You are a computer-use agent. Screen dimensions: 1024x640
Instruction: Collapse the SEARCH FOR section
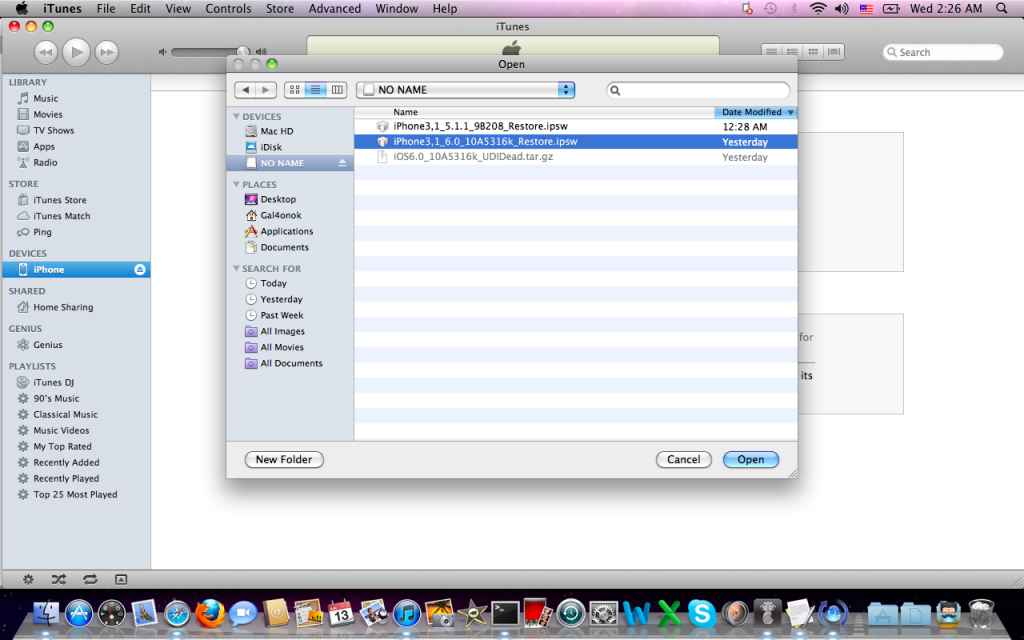[x=236, y=268]
